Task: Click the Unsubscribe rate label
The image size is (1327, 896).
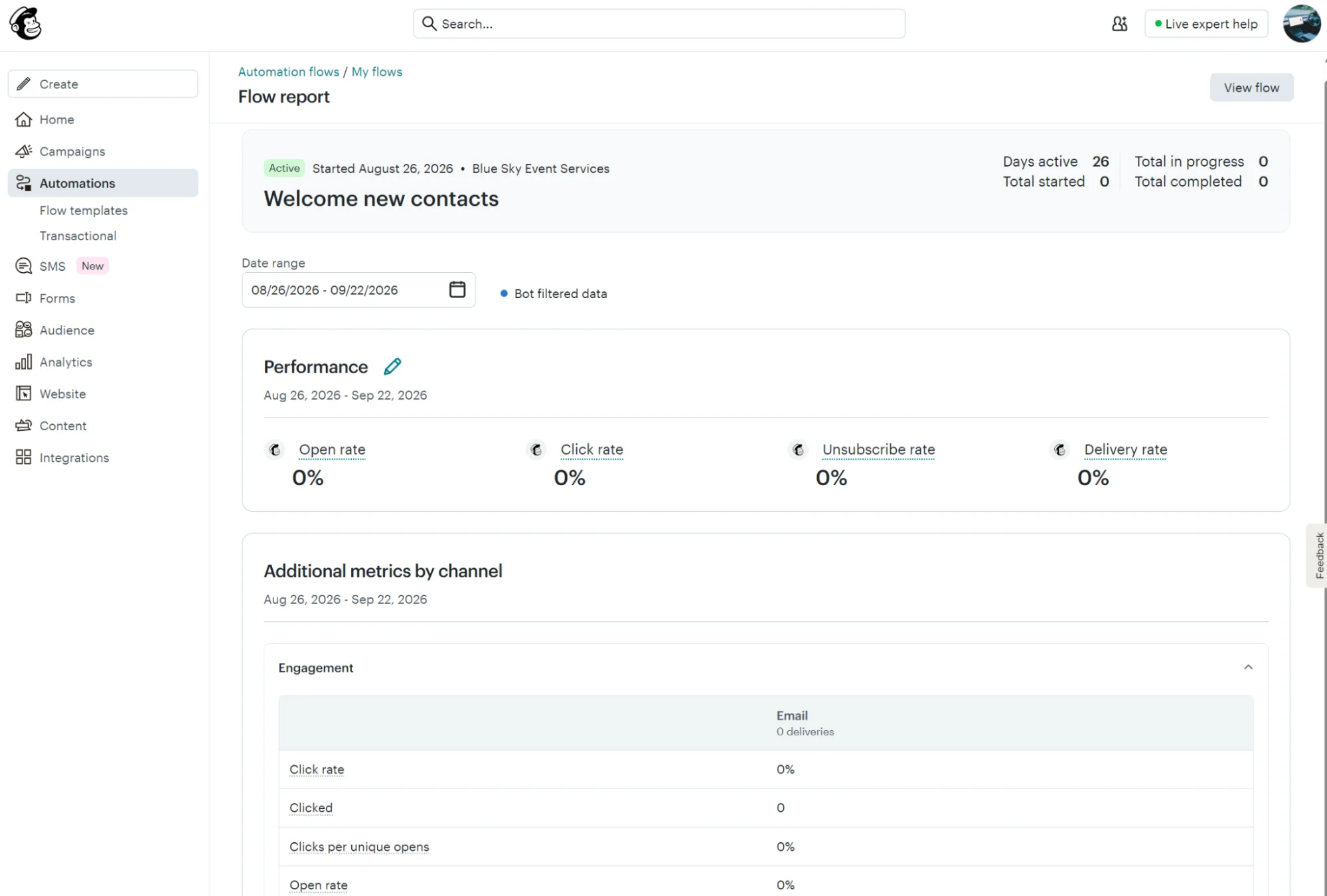Action: [x=878, y=449]
